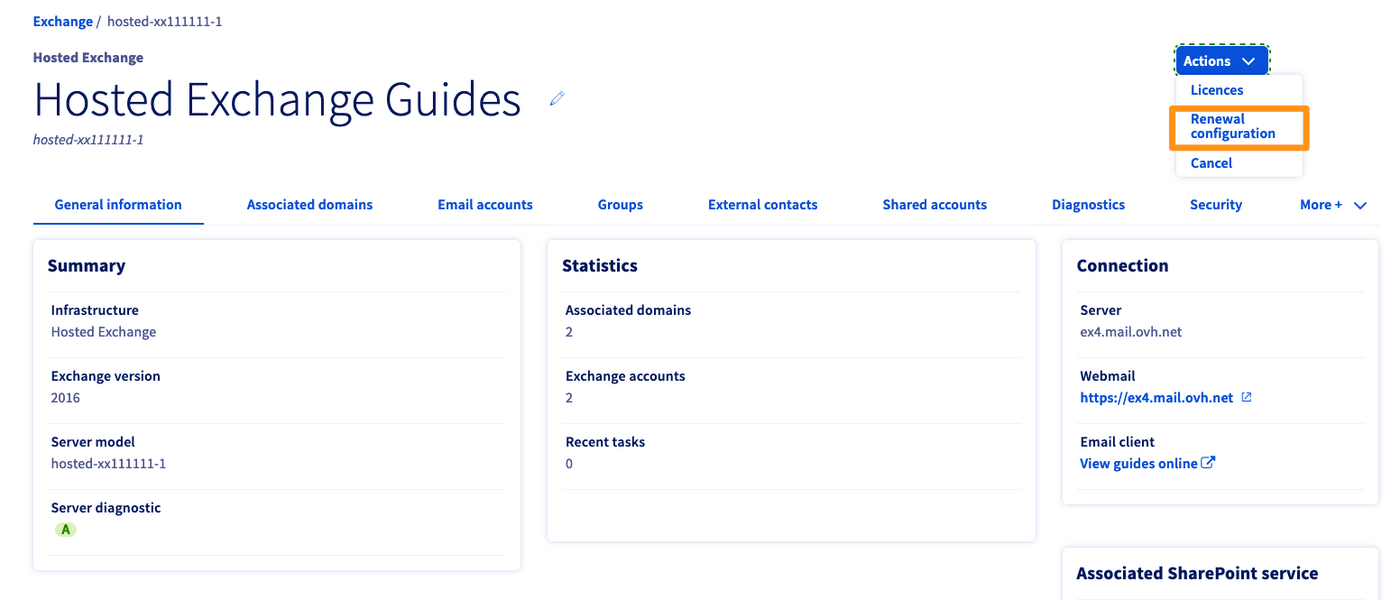1400x600 pixels.
Task: Open the Email accounts tab
Action: (x=485, y=204)
